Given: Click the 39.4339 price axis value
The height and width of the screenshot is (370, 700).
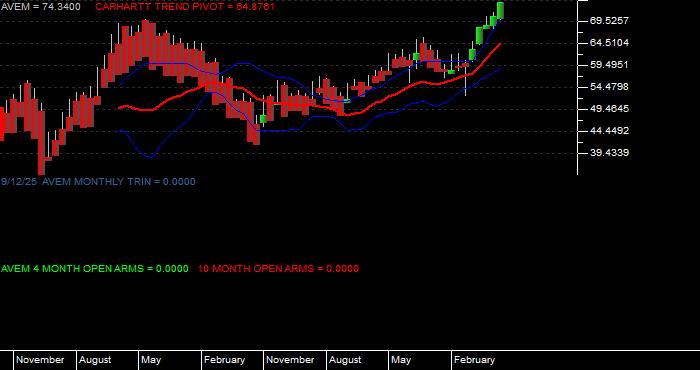Looking at the screenshot, I should tap(609, 153).
